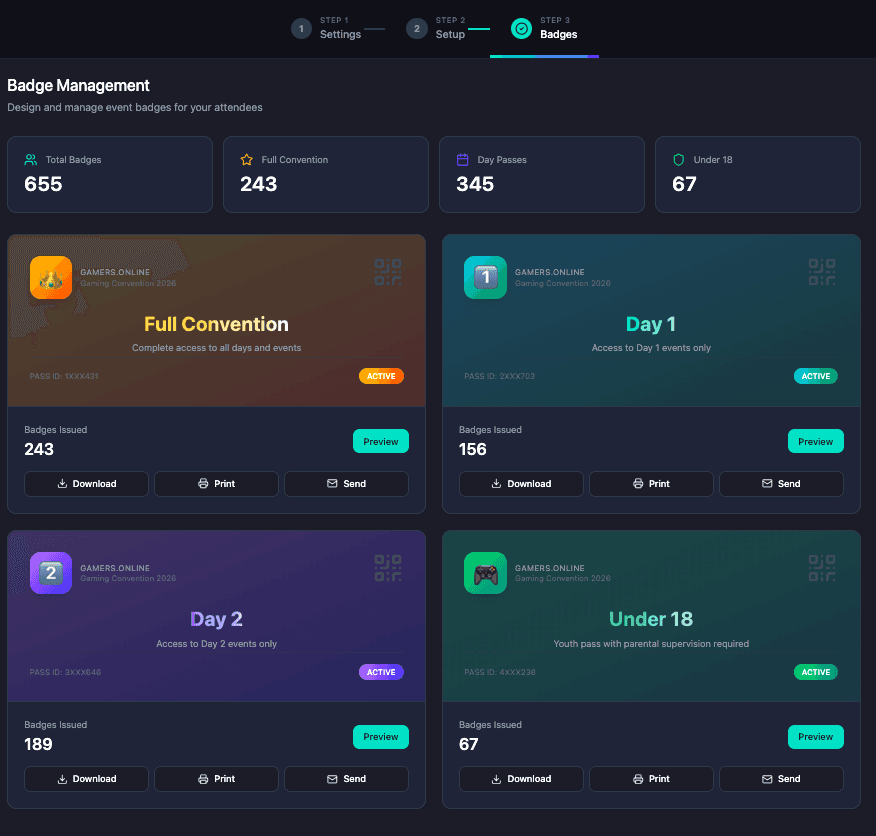Image resolution: width=876 pixels, height=836 pixels.
Task: Click the QR code on Day 1 badge
Action: tap(822, 272)
